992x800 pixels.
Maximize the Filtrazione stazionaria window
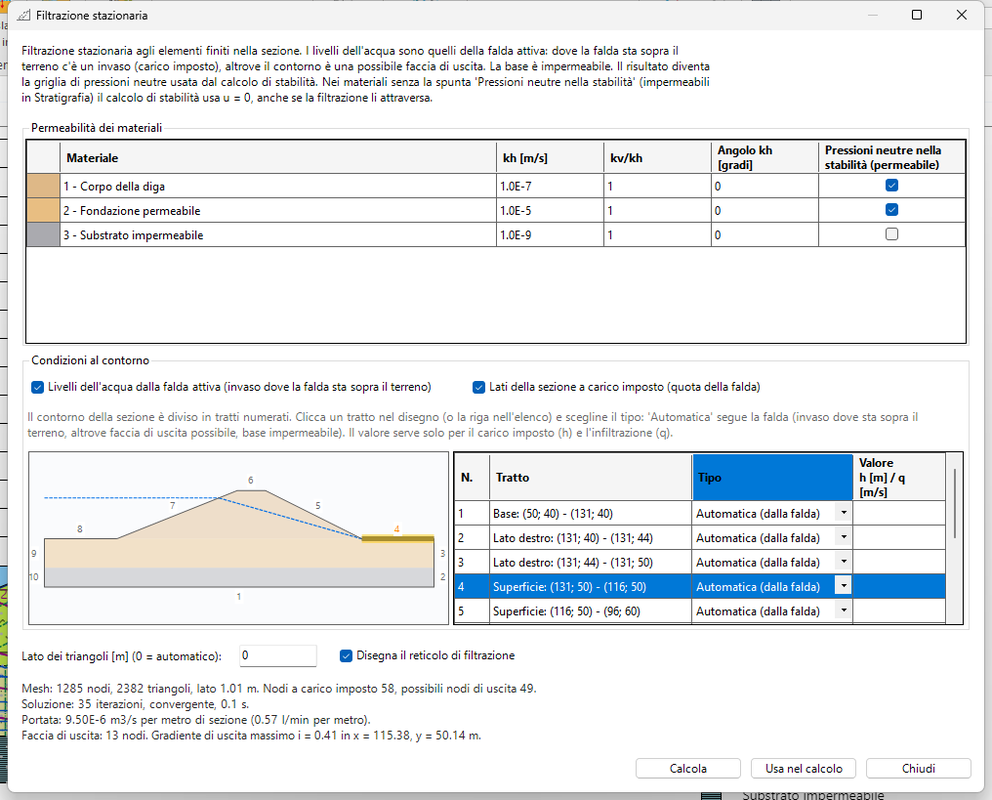(x=917, y=15)
